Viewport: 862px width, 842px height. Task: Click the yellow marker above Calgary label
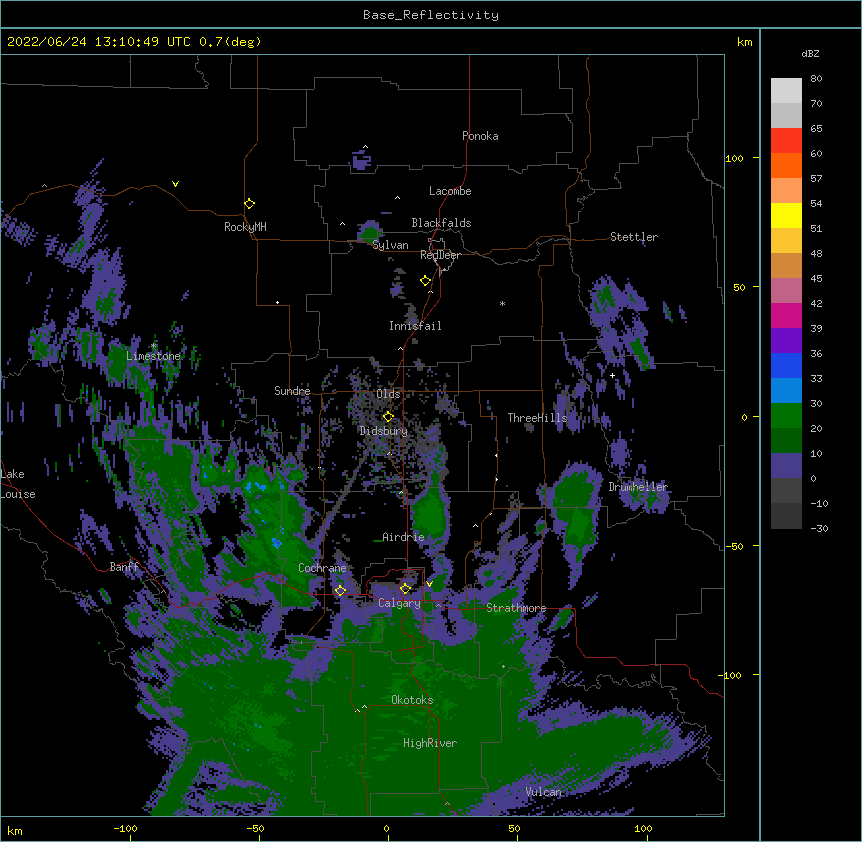pos(405,589)
